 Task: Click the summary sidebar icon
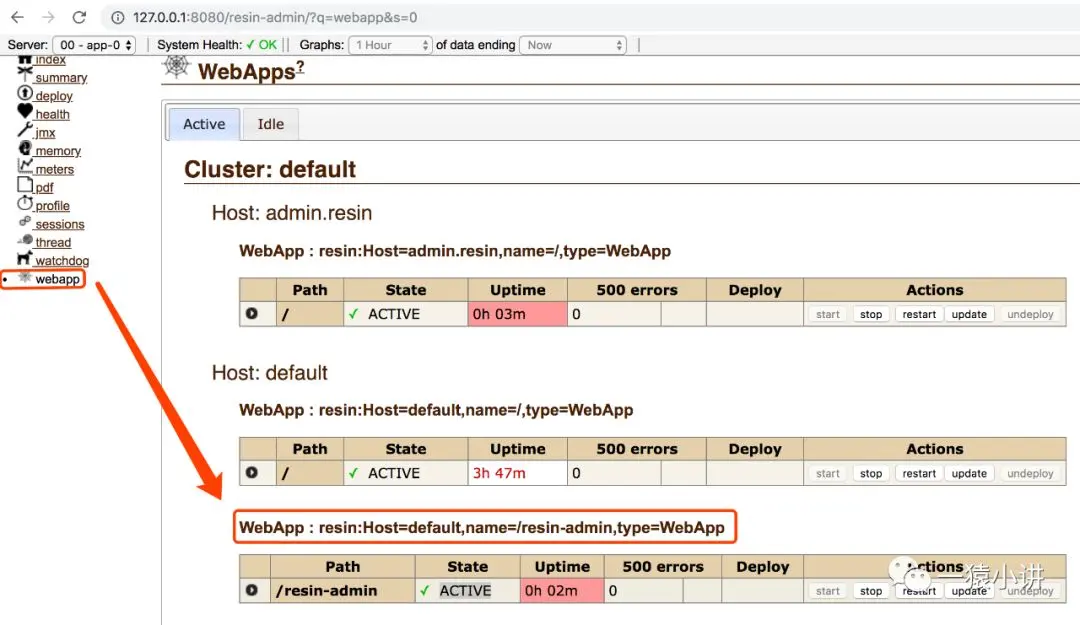click(x=25, y=74)
